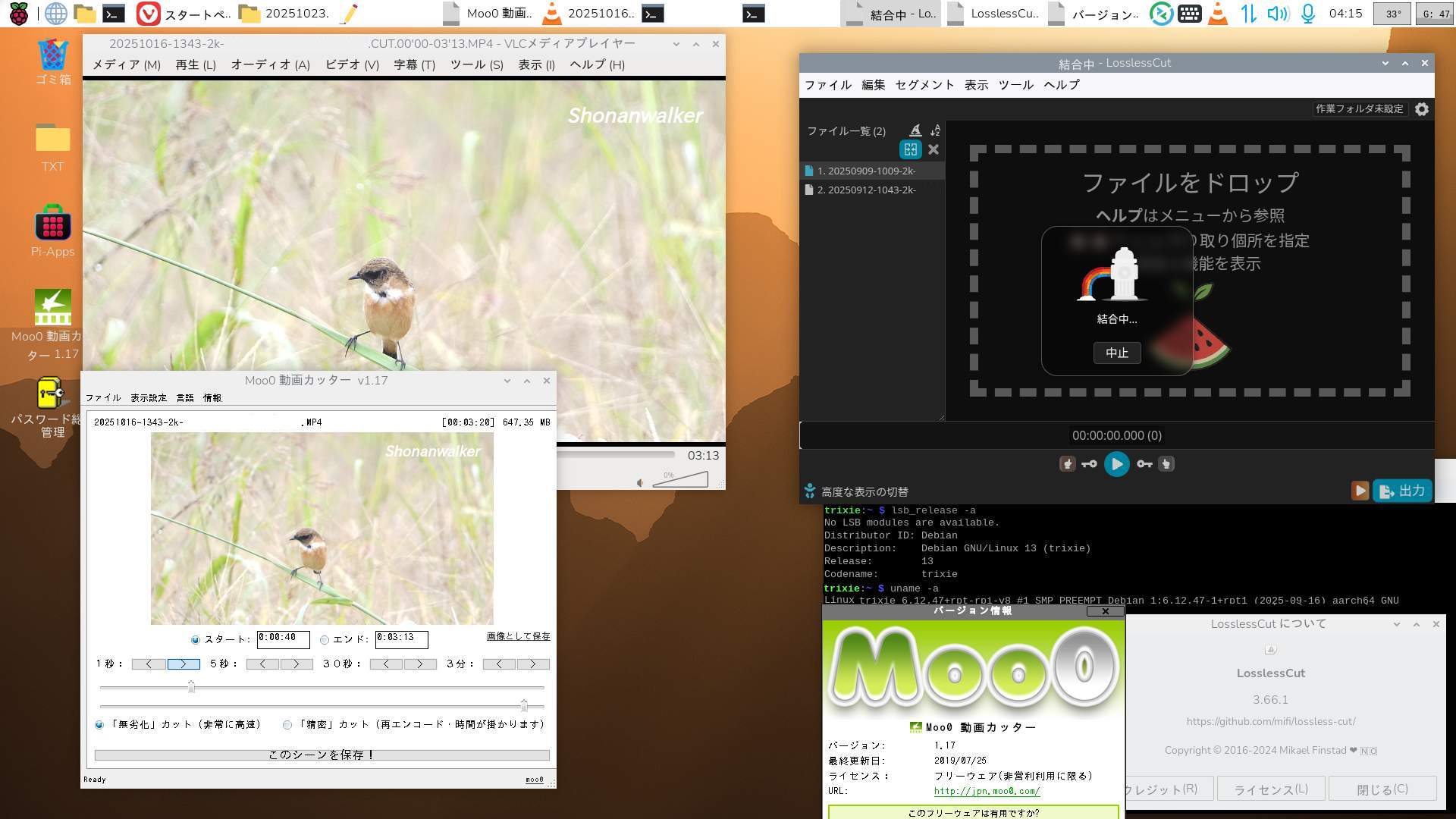Open the jpn.moo0.com link
Viewport: 1456px width, 819px height.
[x=986, y=791]
